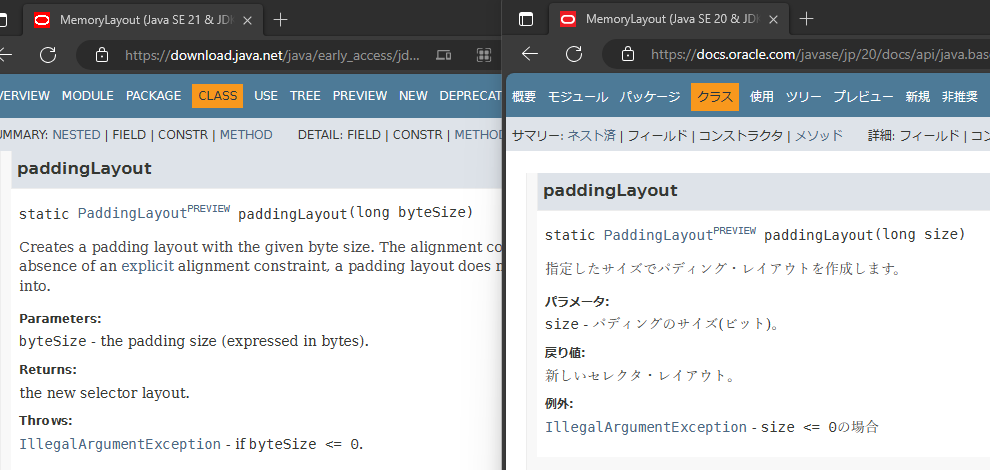Click the device/app icon in left address bar

(444, 55)
